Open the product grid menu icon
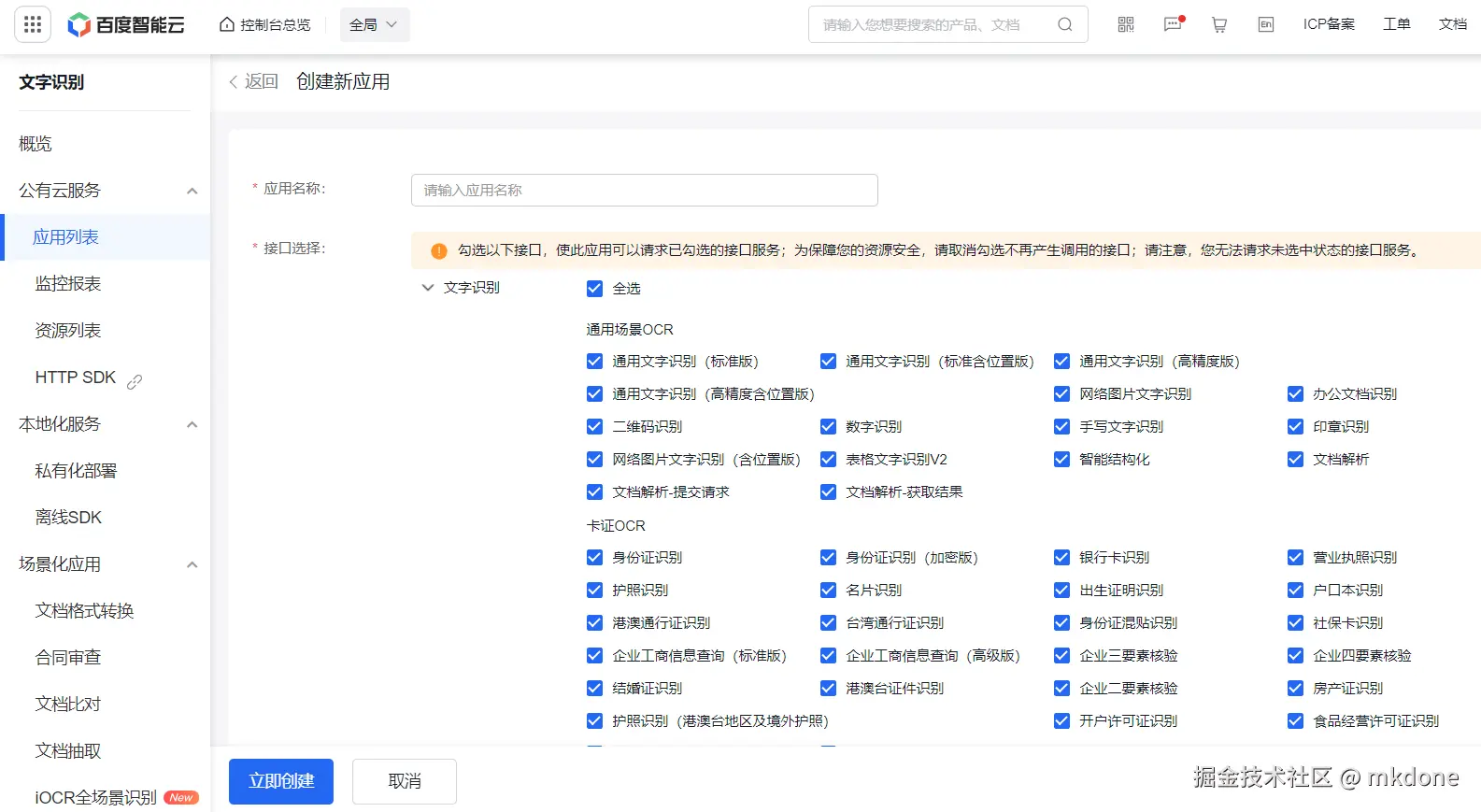 (x=33, y=24)
